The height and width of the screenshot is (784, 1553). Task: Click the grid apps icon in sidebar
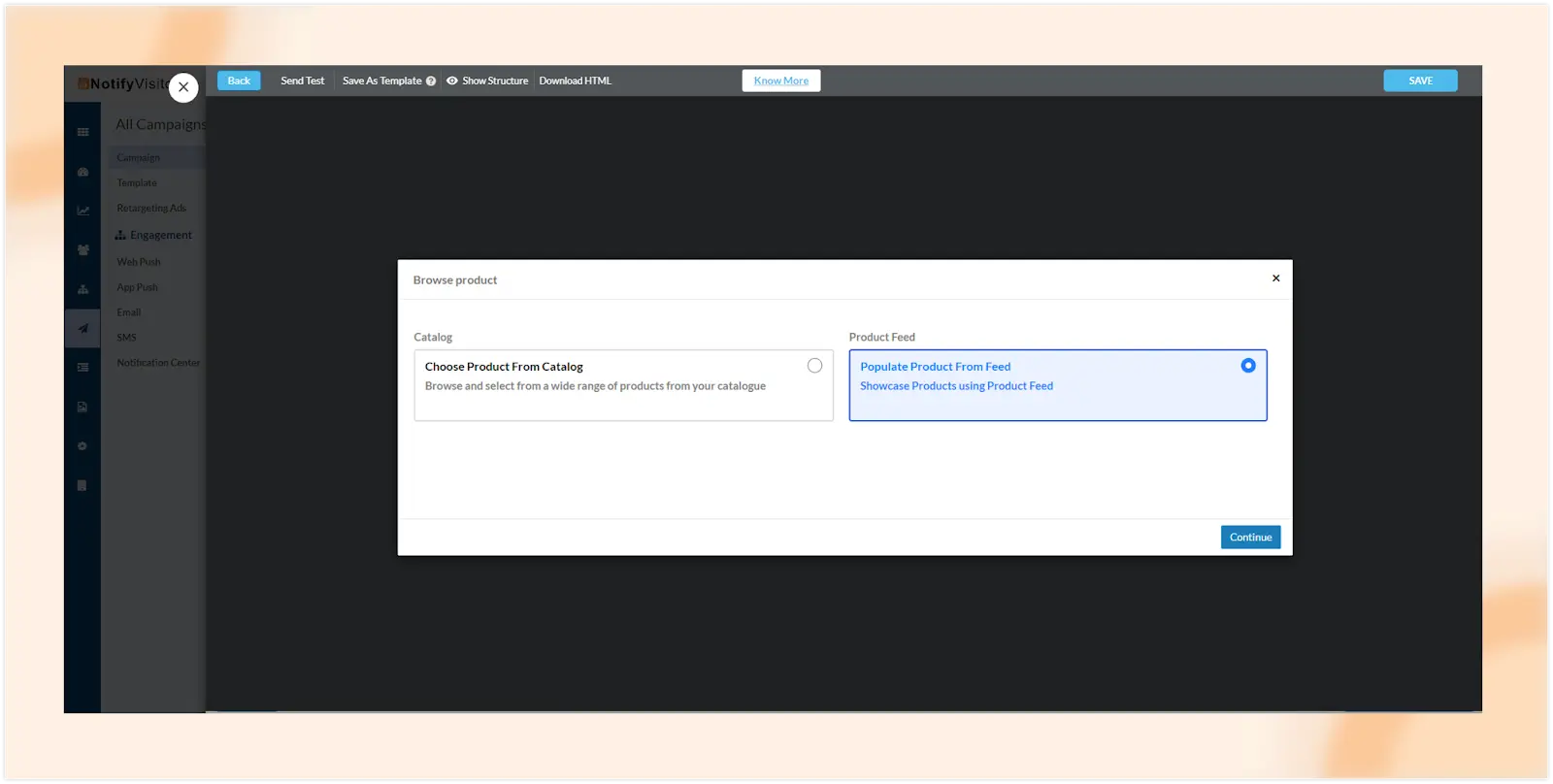[x=83, y=132]
